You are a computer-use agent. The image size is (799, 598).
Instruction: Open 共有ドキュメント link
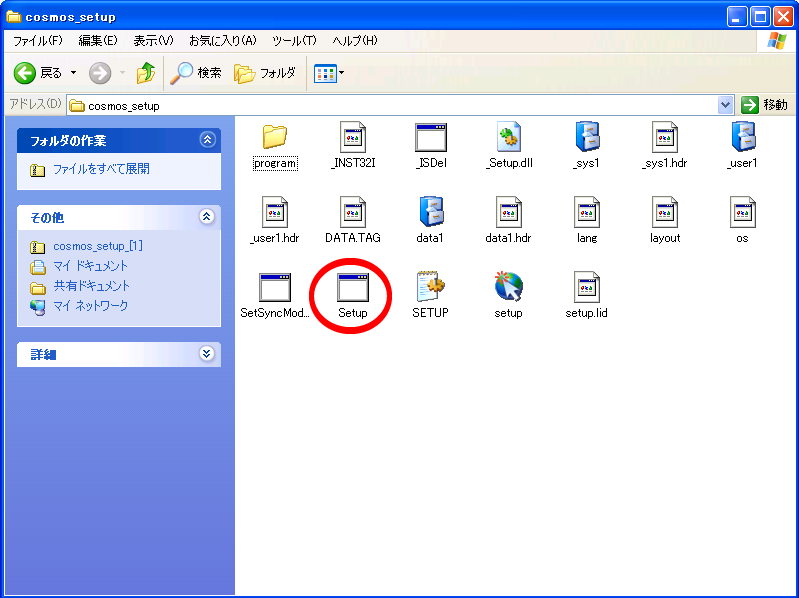(92, 286)
